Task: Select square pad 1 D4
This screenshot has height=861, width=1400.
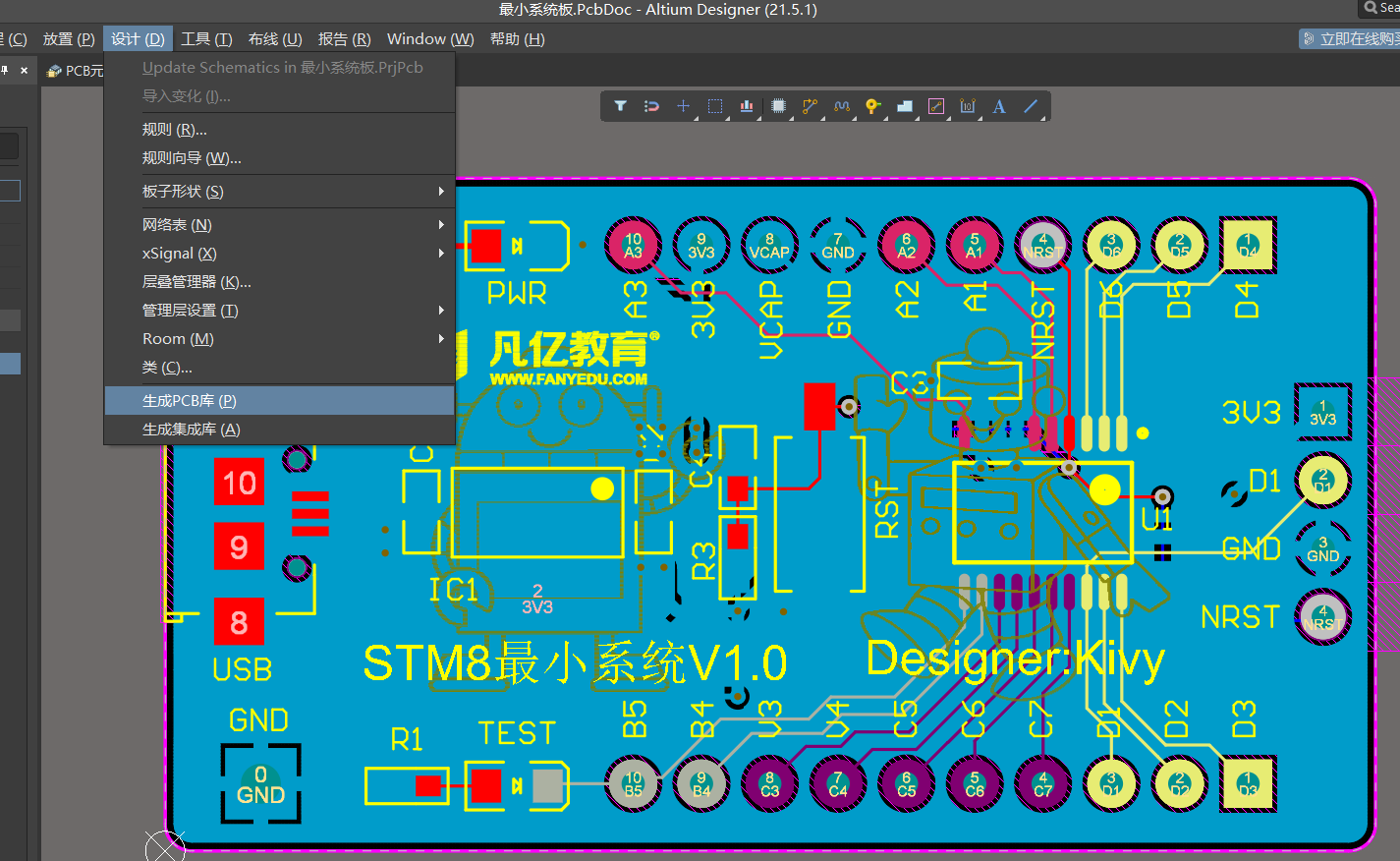Action: tap(1248, 245)
